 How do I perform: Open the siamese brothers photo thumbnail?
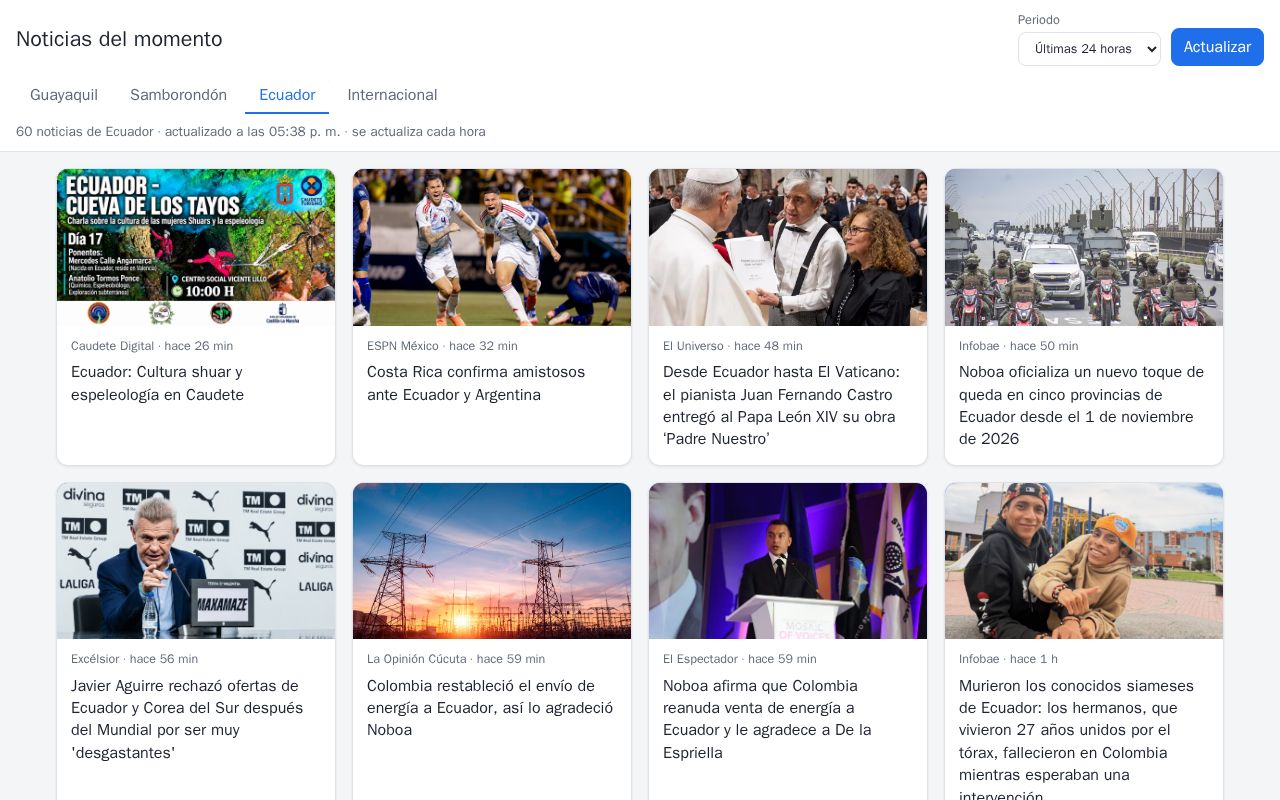1084,561
